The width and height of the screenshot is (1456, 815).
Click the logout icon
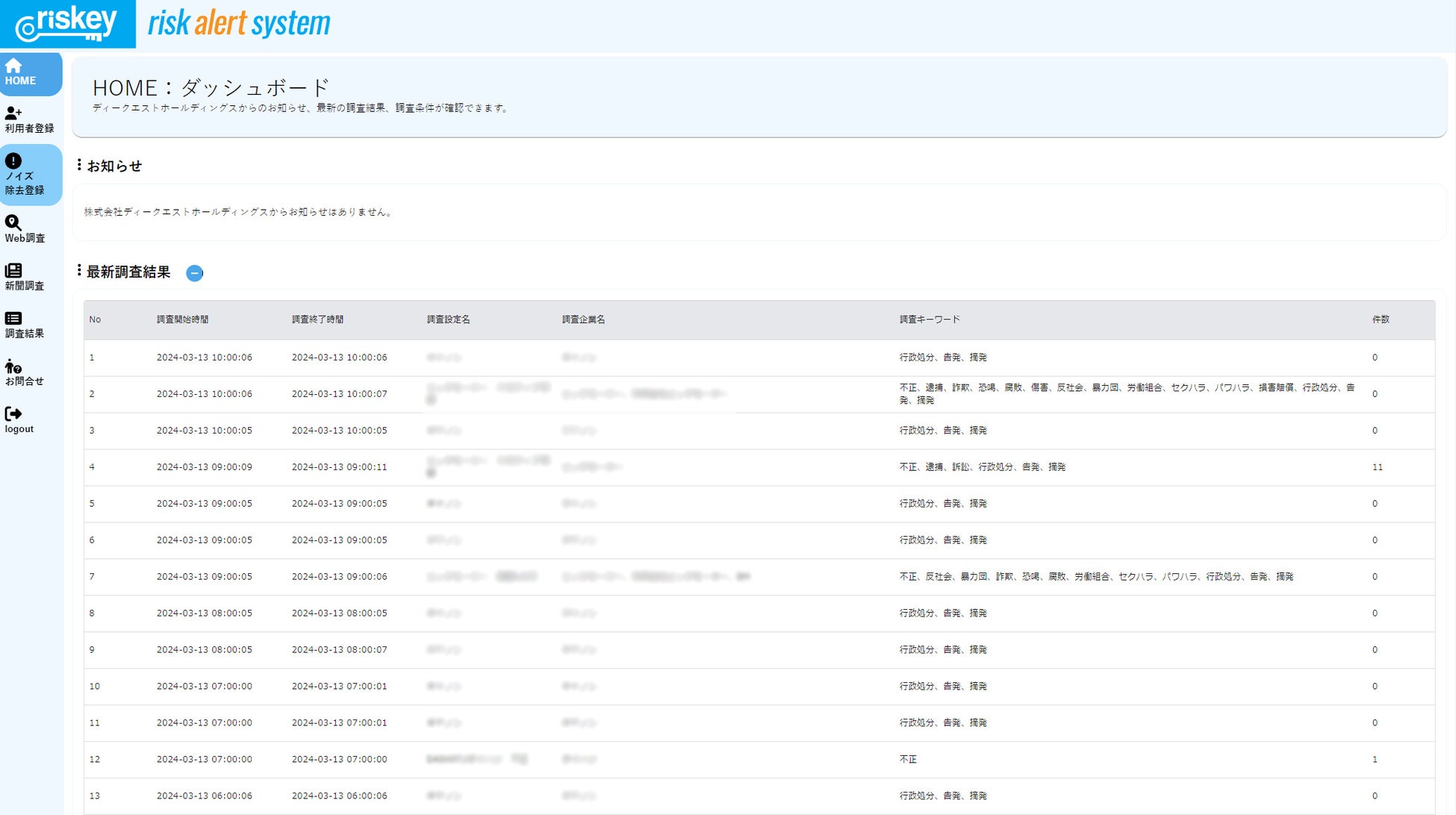pos(13,413)
